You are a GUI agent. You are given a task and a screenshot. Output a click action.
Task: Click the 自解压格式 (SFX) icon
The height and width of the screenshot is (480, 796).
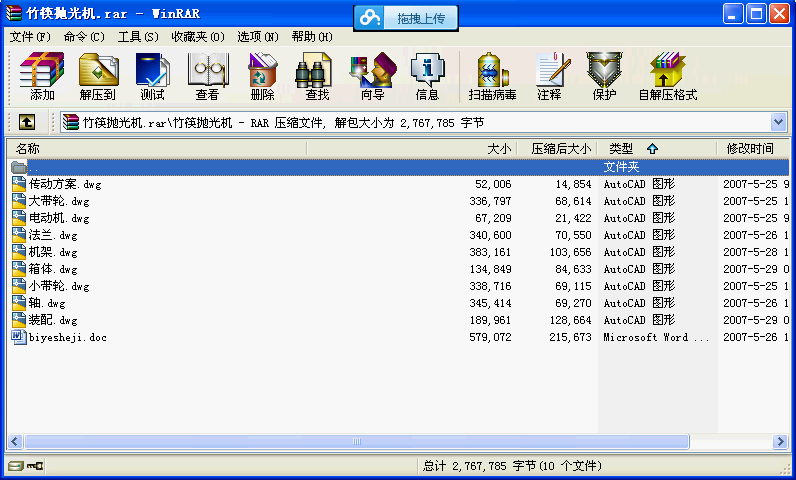[x=668, y=70]
